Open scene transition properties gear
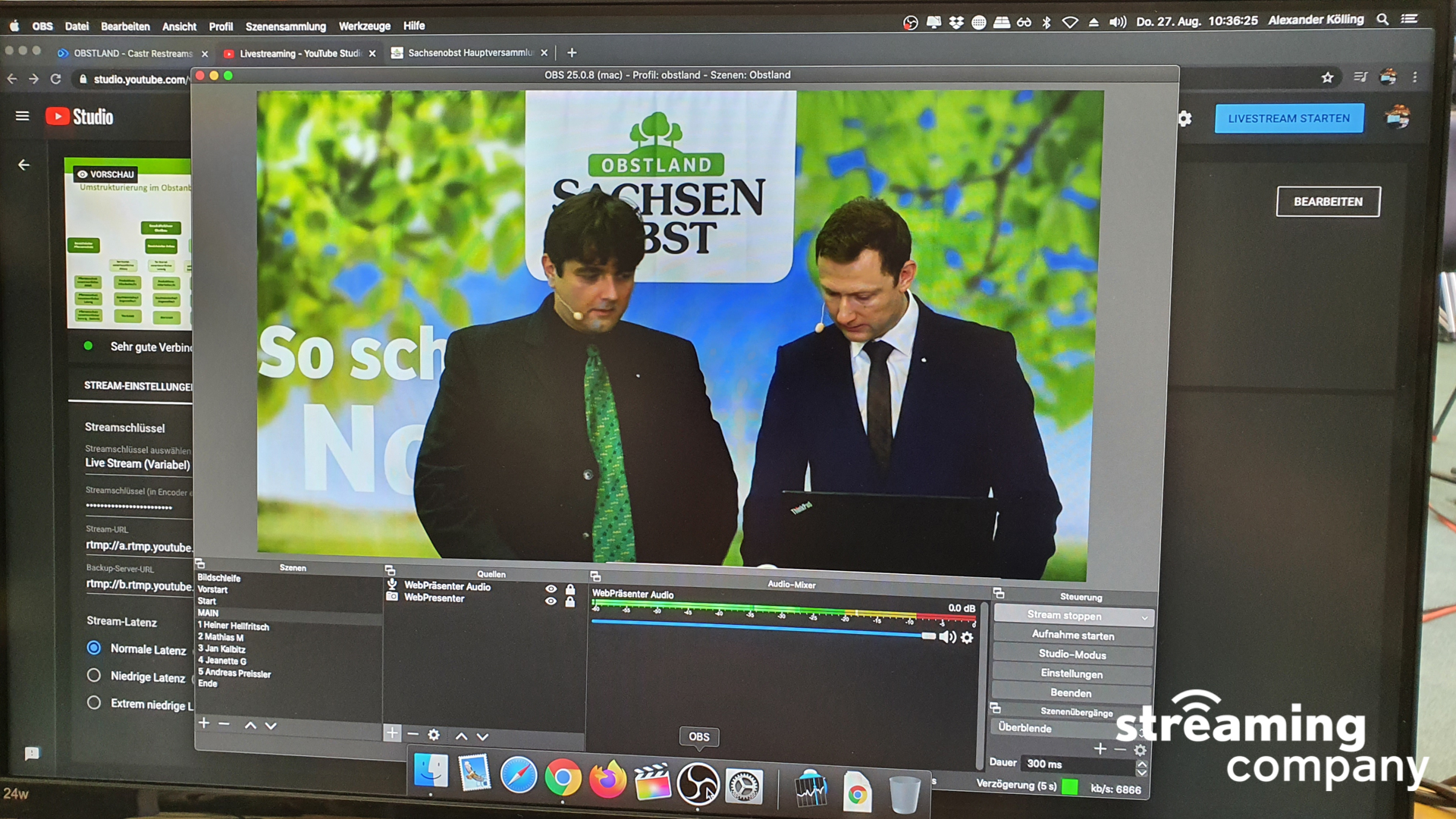Viewport: 1456px width, 819px height. pos(1140,750)
